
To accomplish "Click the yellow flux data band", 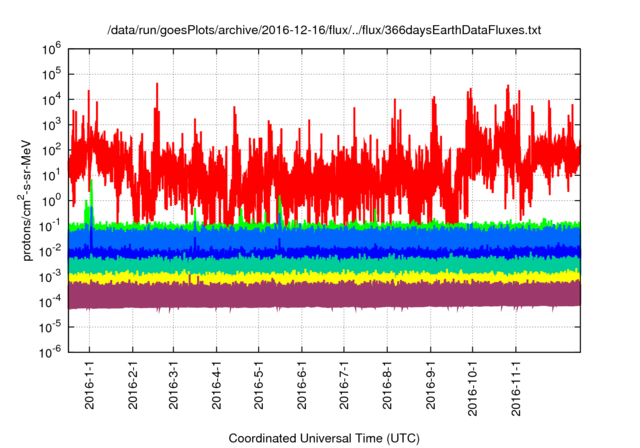I will pos(324,277).
